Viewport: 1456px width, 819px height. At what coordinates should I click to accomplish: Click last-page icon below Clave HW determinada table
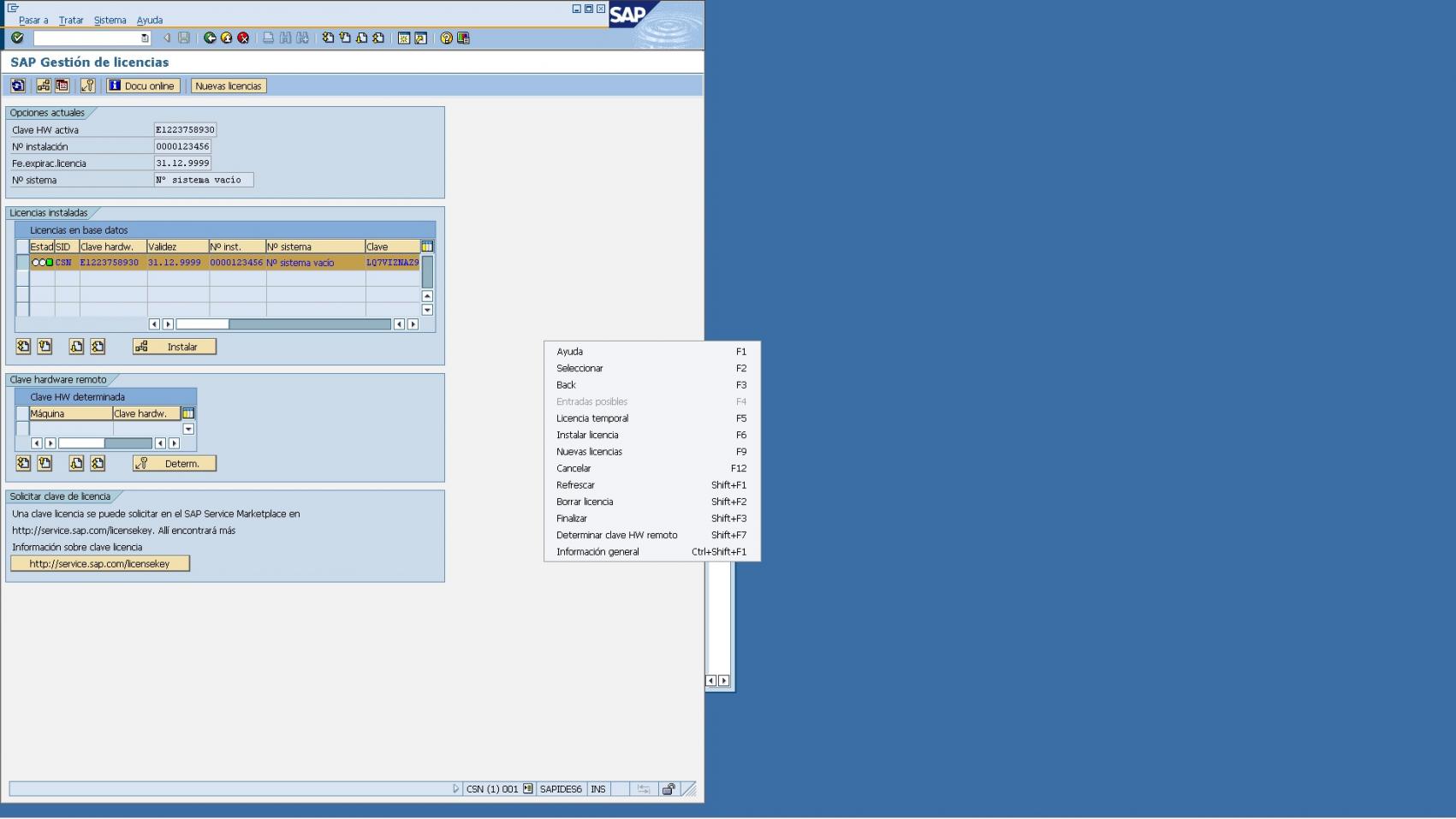pos(98,463)
